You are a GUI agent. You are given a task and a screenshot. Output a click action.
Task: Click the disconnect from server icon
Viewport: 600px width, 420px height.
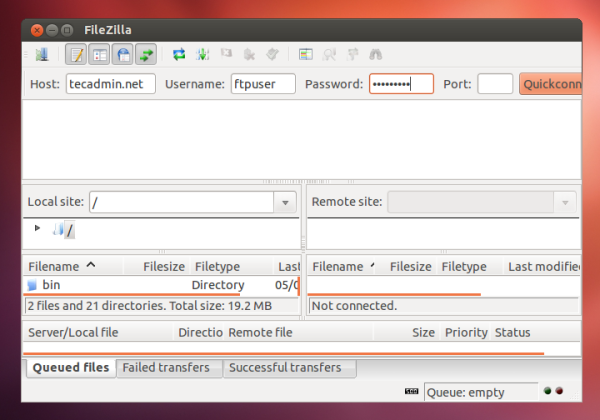(x=250, y=55)
